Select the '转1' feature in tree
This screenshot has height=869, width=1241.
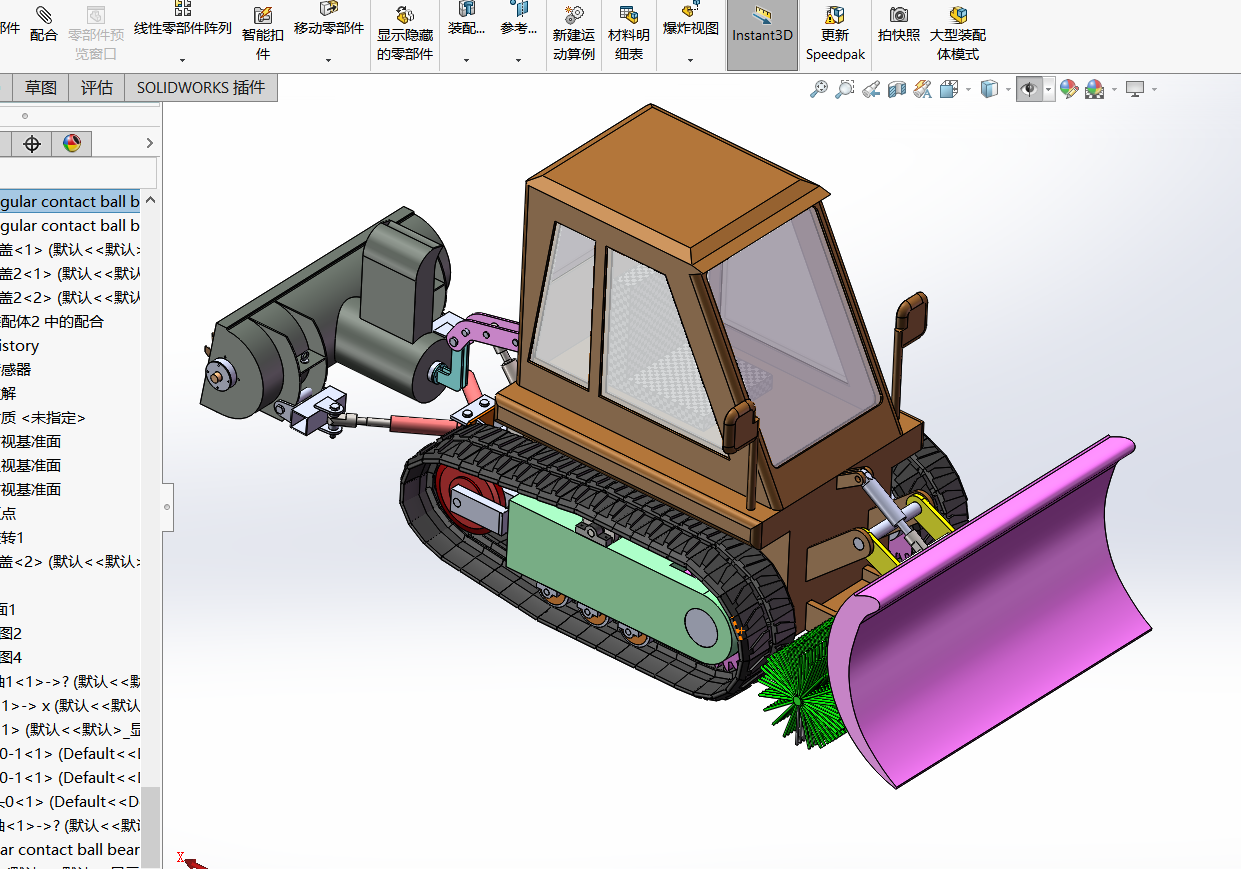pos(12,538)
